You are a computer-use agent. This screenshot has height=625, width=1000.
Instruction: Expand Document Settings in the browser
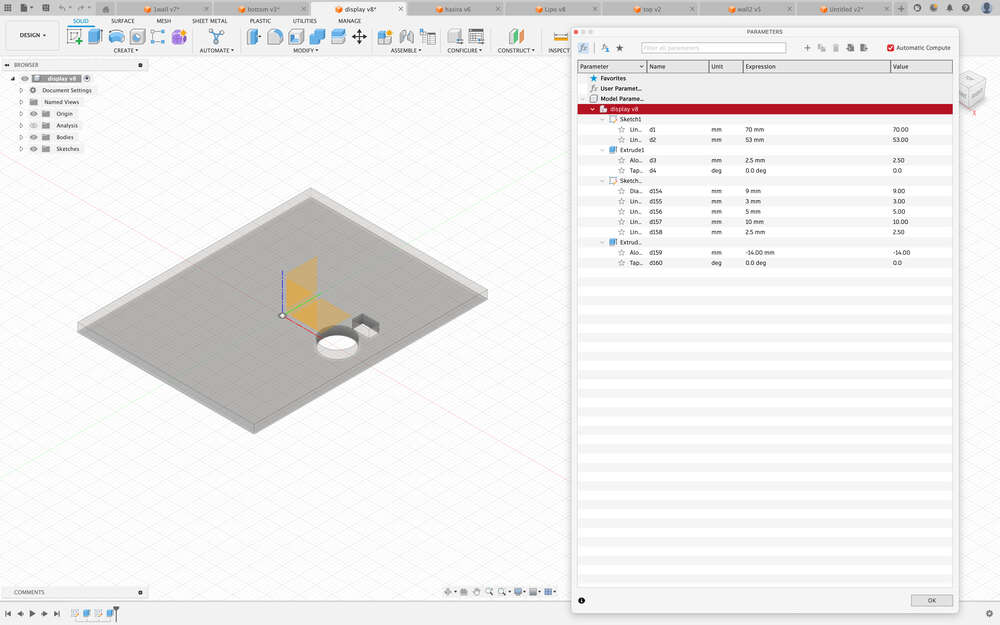(x=21, y=90)
